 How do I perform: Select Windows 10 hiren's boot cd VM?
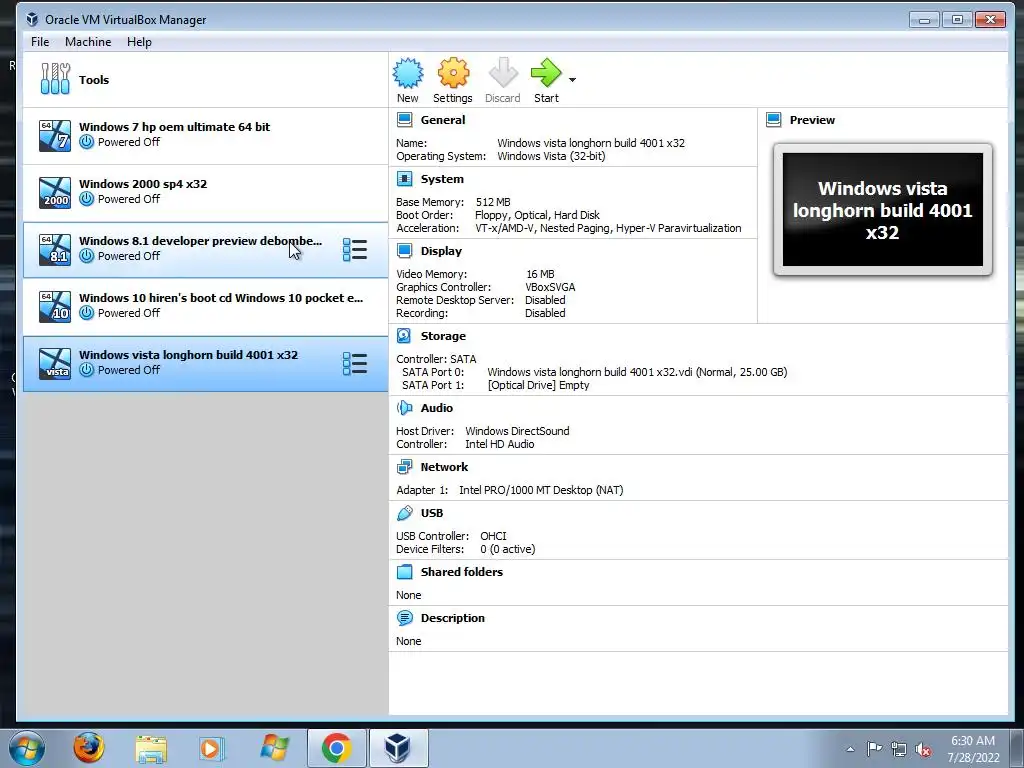coord(206,306)
